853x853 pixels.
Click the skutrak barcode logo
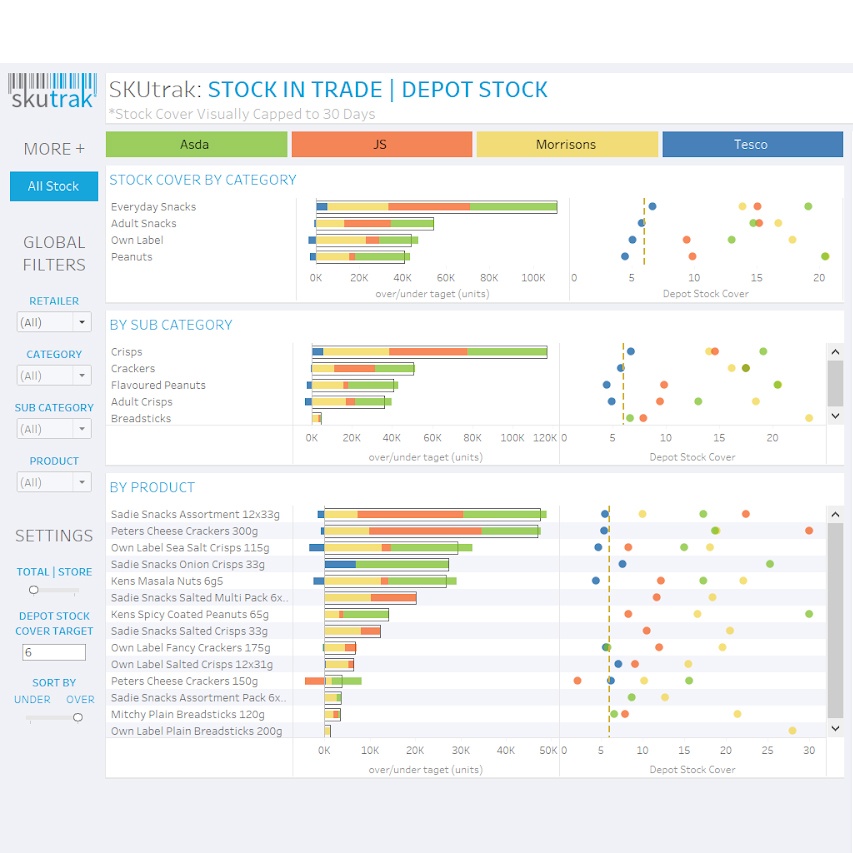click(x=53, y=90)
